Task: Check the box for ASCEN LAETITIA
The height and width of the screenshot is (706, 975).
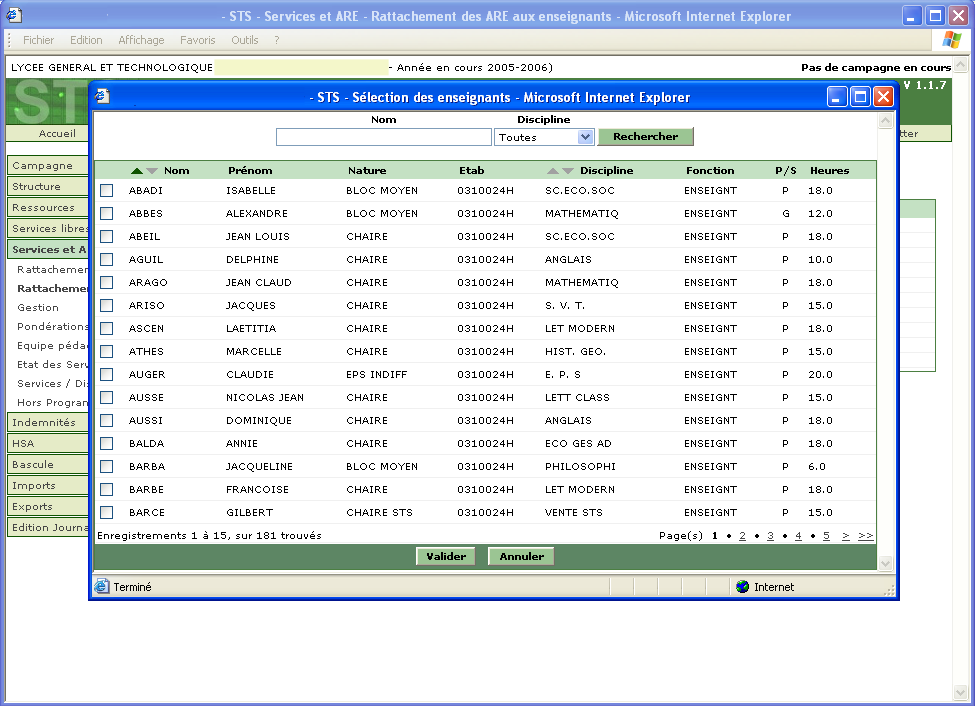Action: coord(107,328)
